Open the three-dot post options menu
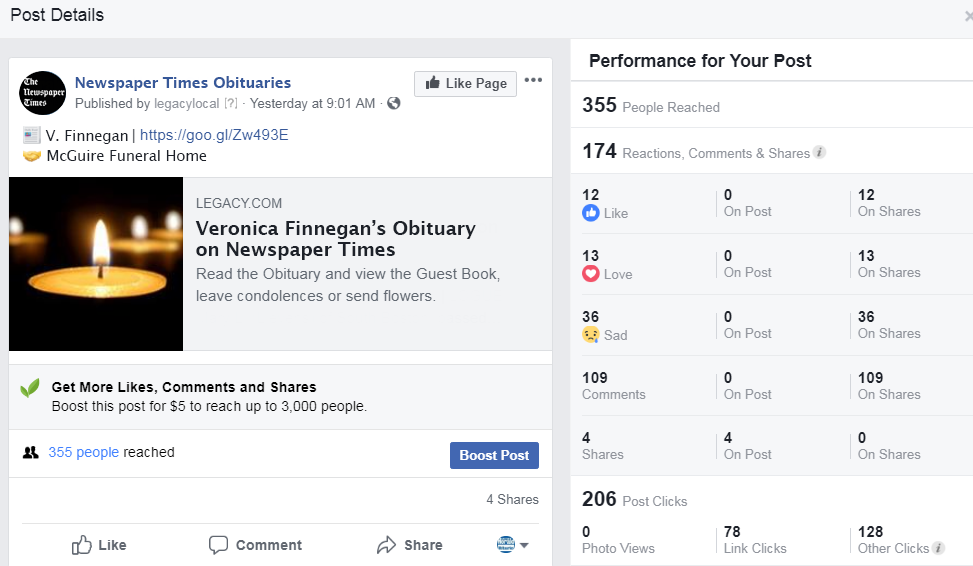The width and height of the screenshot is (973, 566). pyautogui.click(x=533, y=80)
